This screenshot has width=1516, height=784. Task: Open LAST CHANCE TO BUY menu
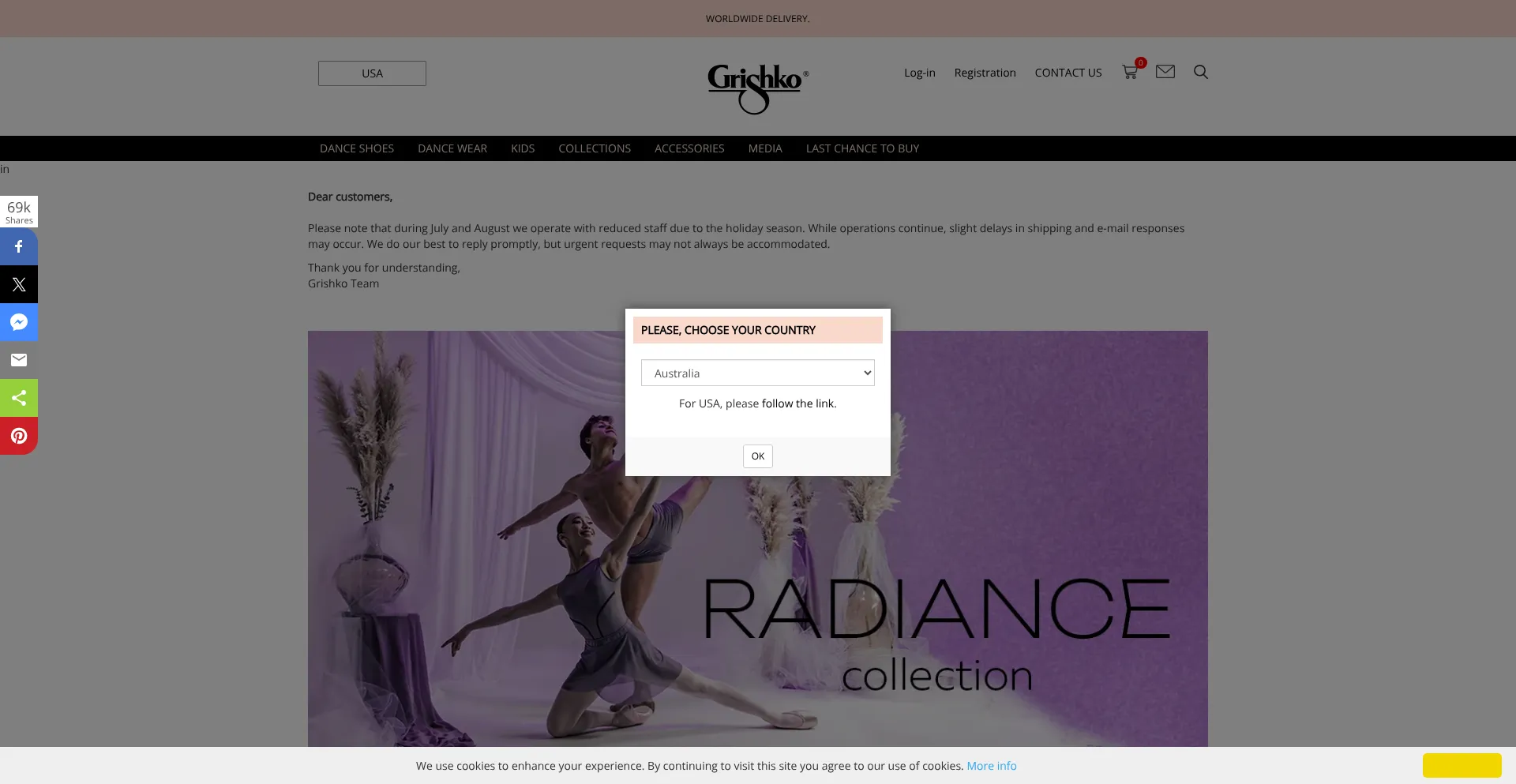[862, 148]
